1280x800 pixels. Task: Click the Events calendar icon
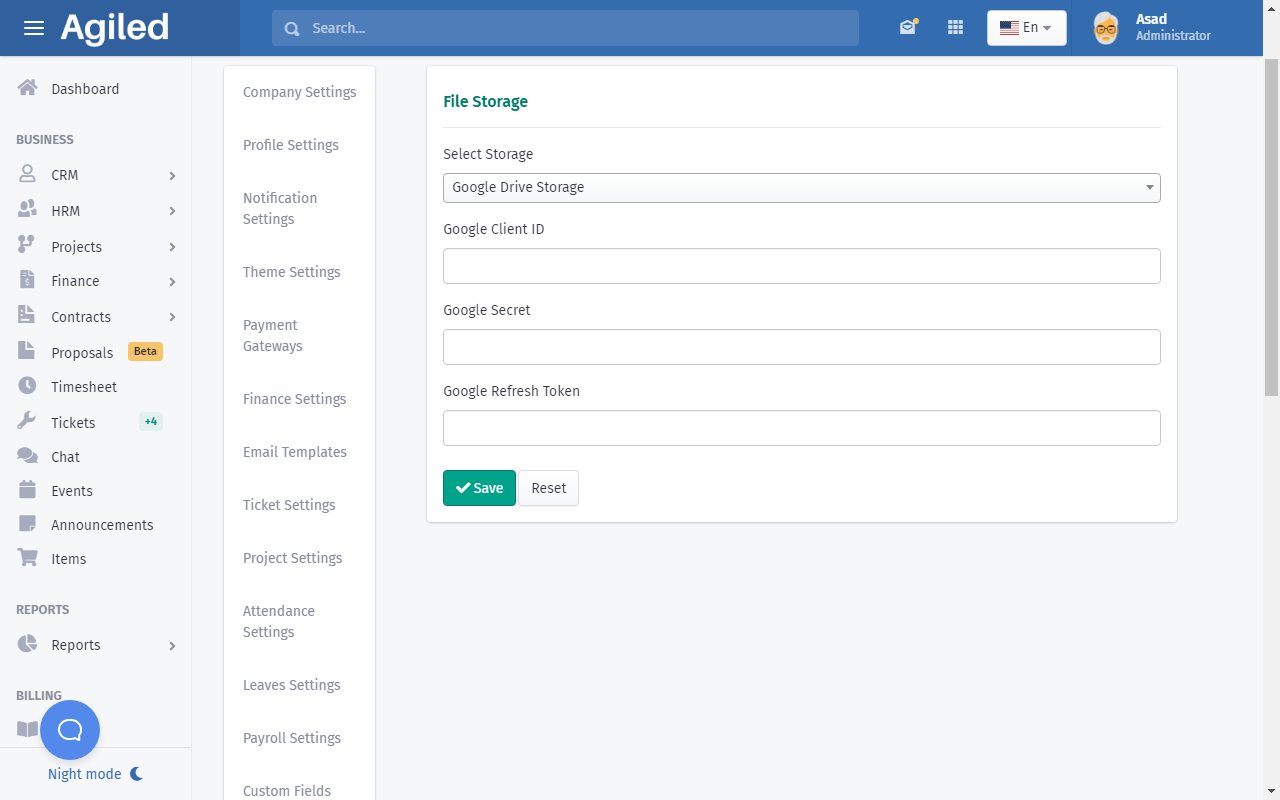point(28,490)
